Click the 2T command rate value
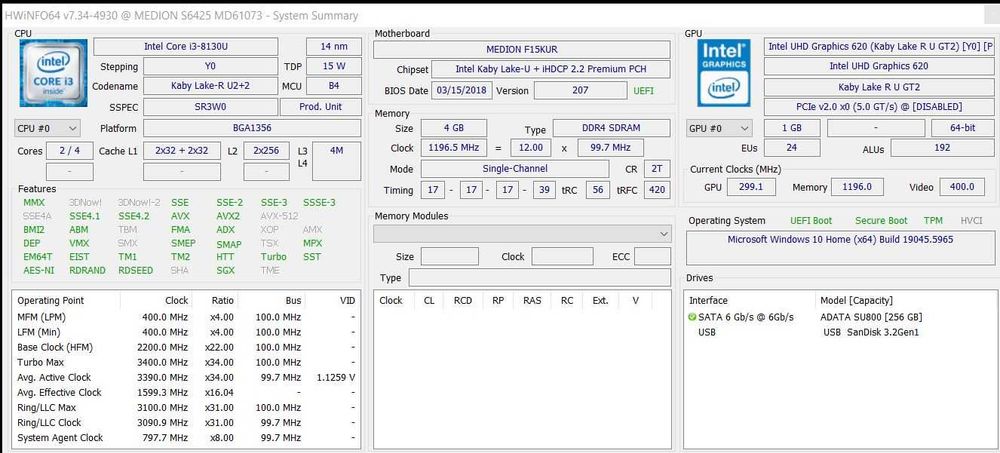 click(657, 169)
